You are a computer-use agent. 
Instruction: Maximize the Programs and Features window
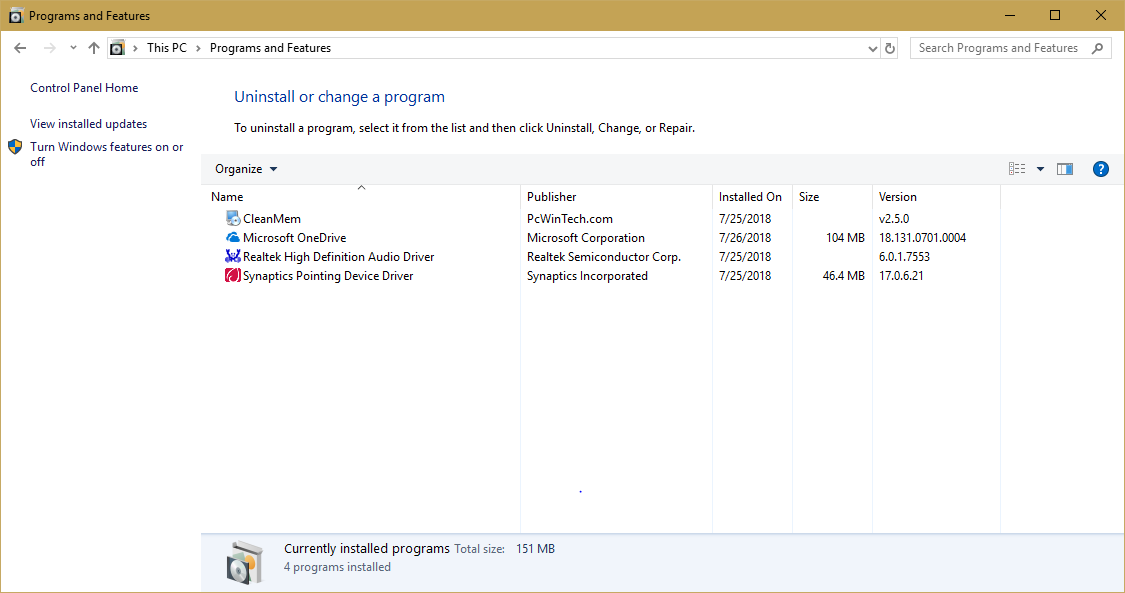(1055, 15)
